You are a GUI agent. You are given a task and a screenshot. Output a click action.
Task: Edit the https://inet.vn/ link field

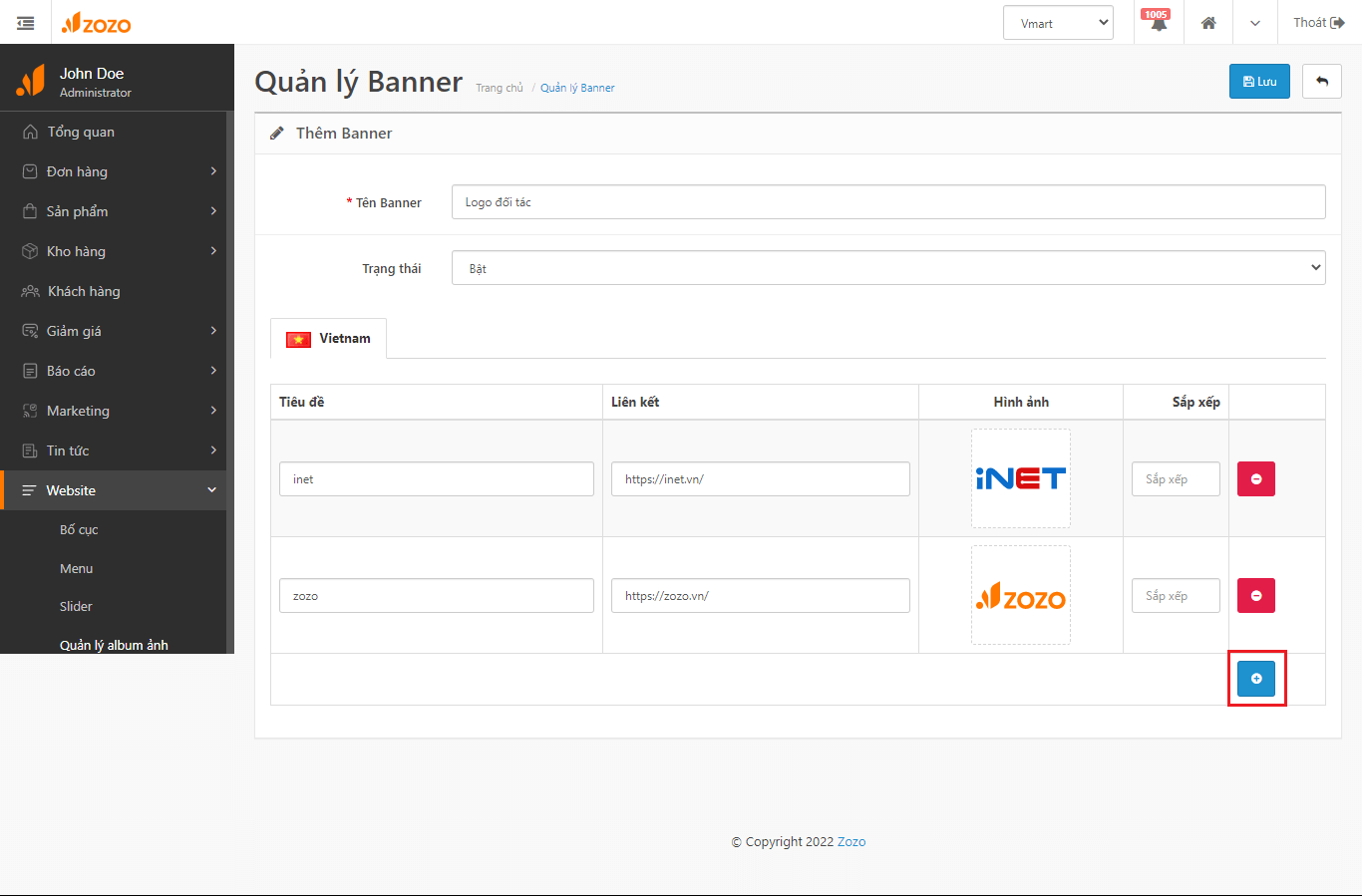tap(761, 479)
